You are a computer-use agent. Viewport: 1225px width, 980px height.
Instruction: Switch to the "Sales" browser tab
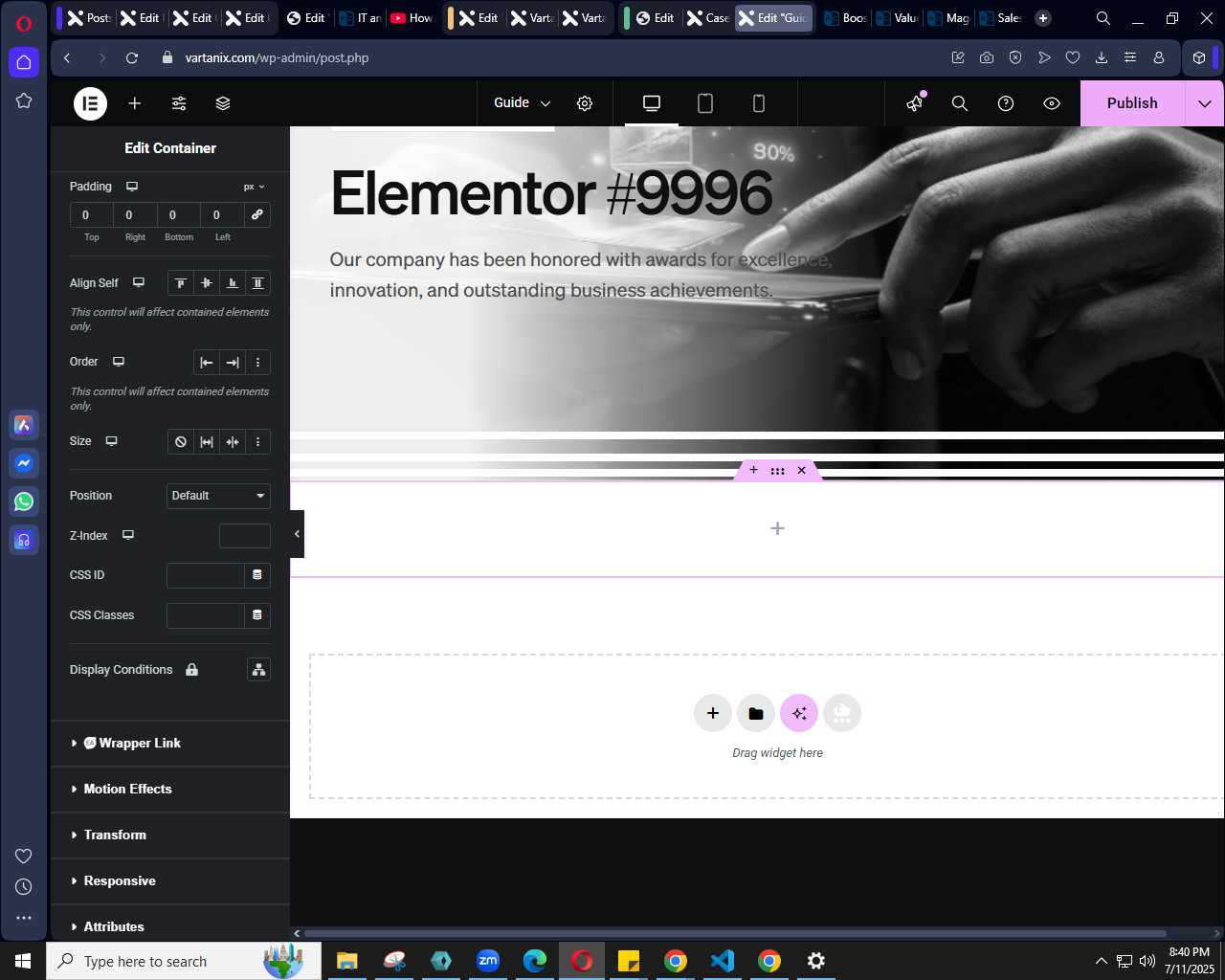(1000, 17)
